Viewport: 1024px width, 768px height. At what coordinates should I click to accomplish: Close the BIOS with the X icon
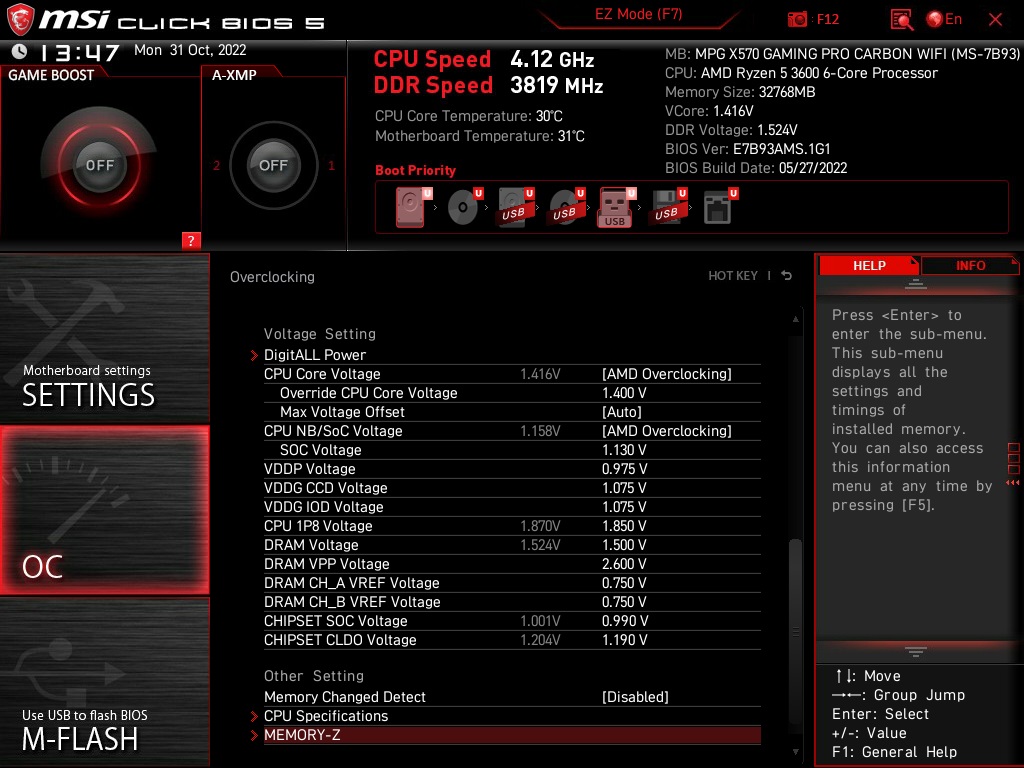(x=995, y=20)
